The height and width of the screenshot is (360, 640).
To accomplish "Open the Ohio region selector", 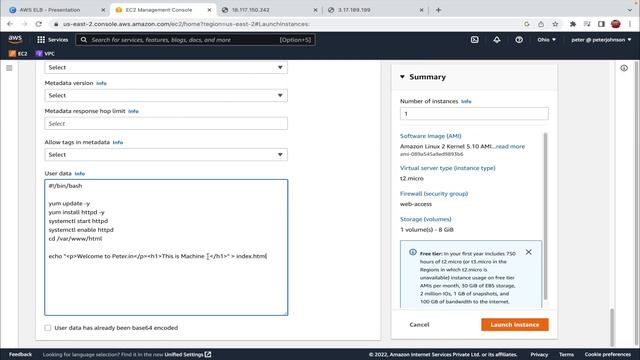I will click(546, 40).
